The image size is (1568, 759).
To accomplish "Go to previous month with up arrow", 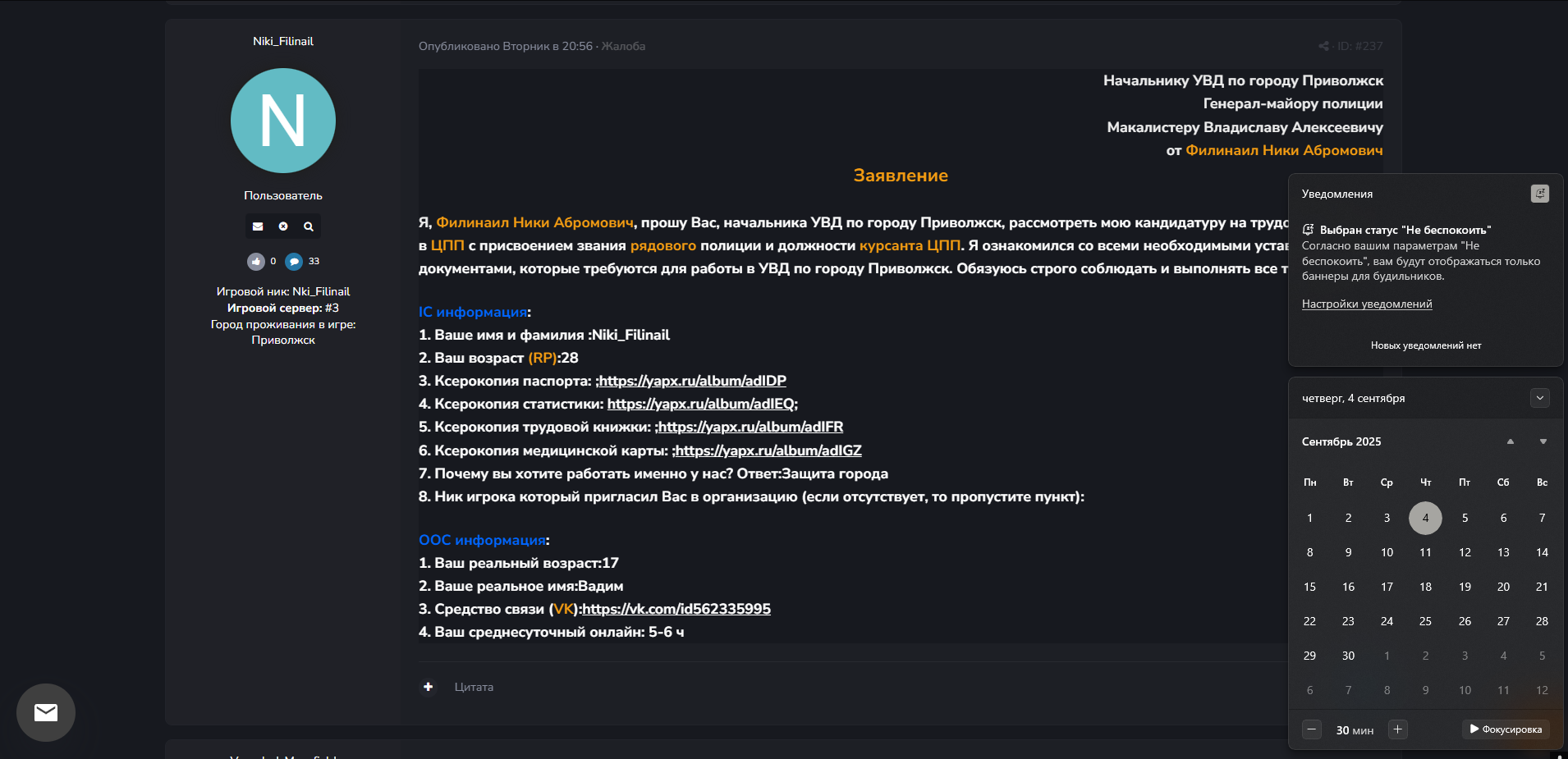I will click(x=1510, y=441).
